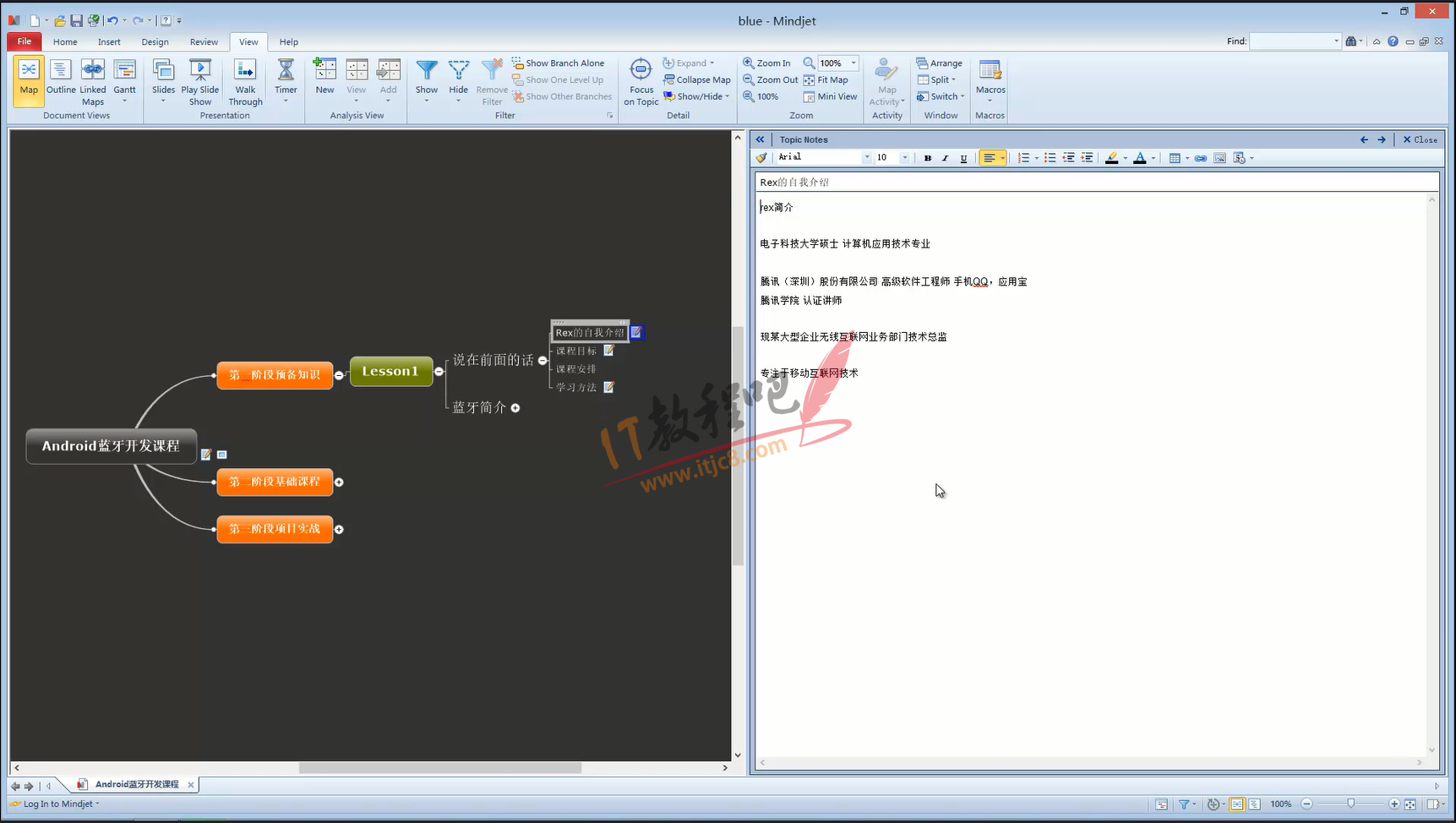Insert hyperlink in notes
1456x823 pixels.
point(1200,158)
